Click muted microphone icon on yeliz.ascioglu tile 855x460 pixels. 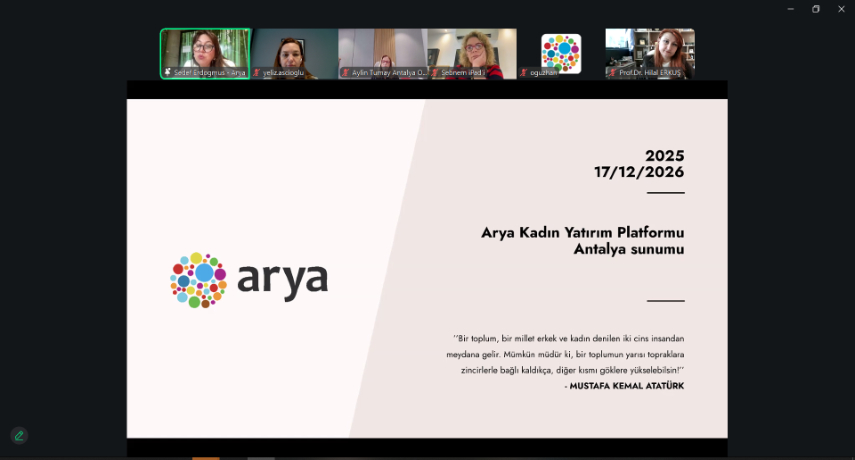(257, 73)
